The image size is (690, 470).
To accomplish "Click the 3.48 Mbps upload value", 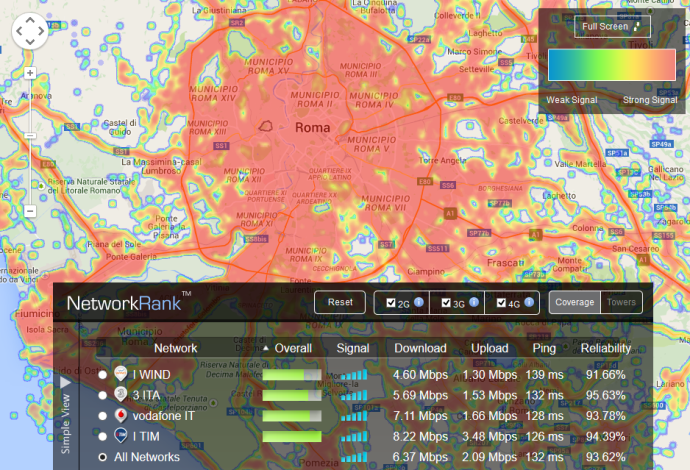I will coord(489,437).
